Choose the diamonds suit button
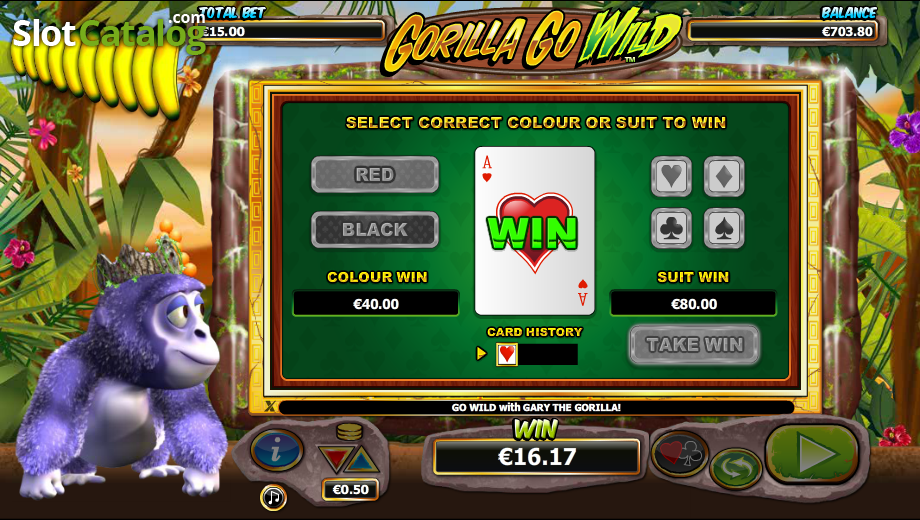 (x=724, y=176)
